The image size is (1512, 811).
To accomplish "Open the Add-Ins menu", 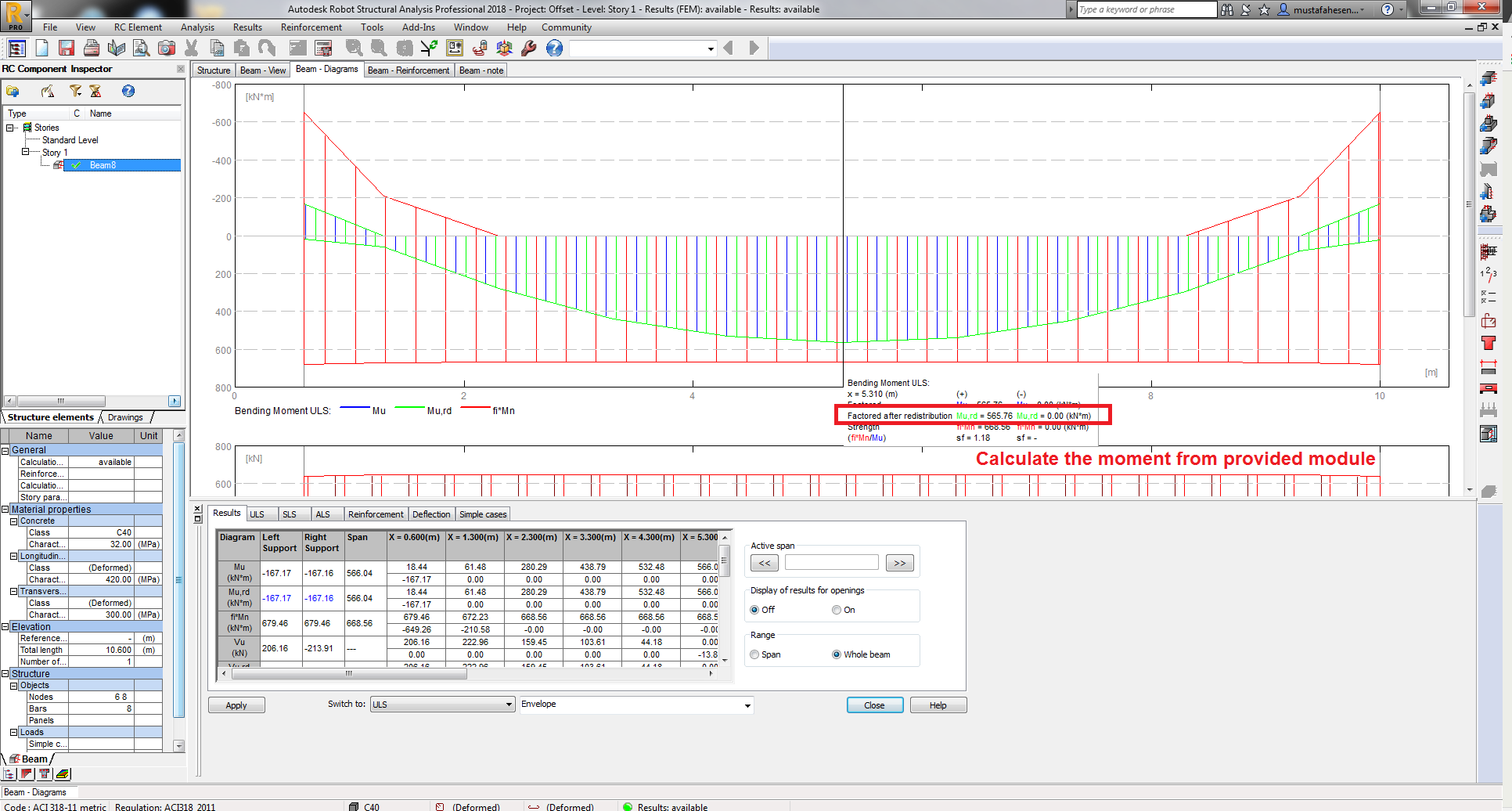I will tap(419, 27).
